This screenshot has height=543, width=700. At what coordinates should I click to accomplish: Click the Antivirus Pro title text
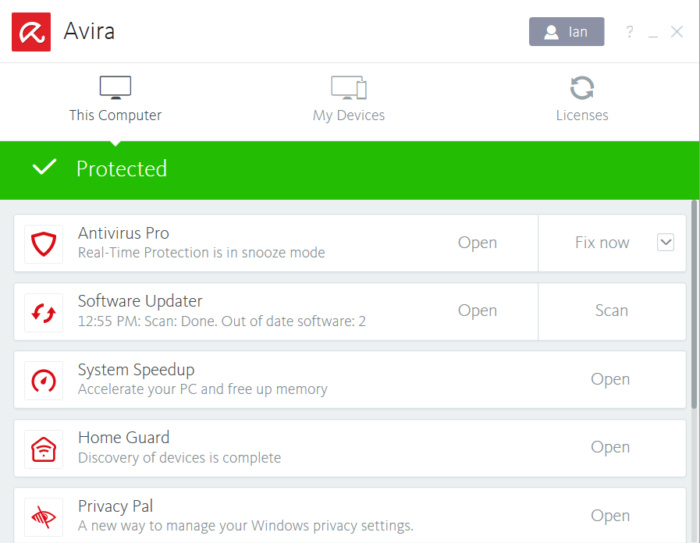click(x=124, y=233)
